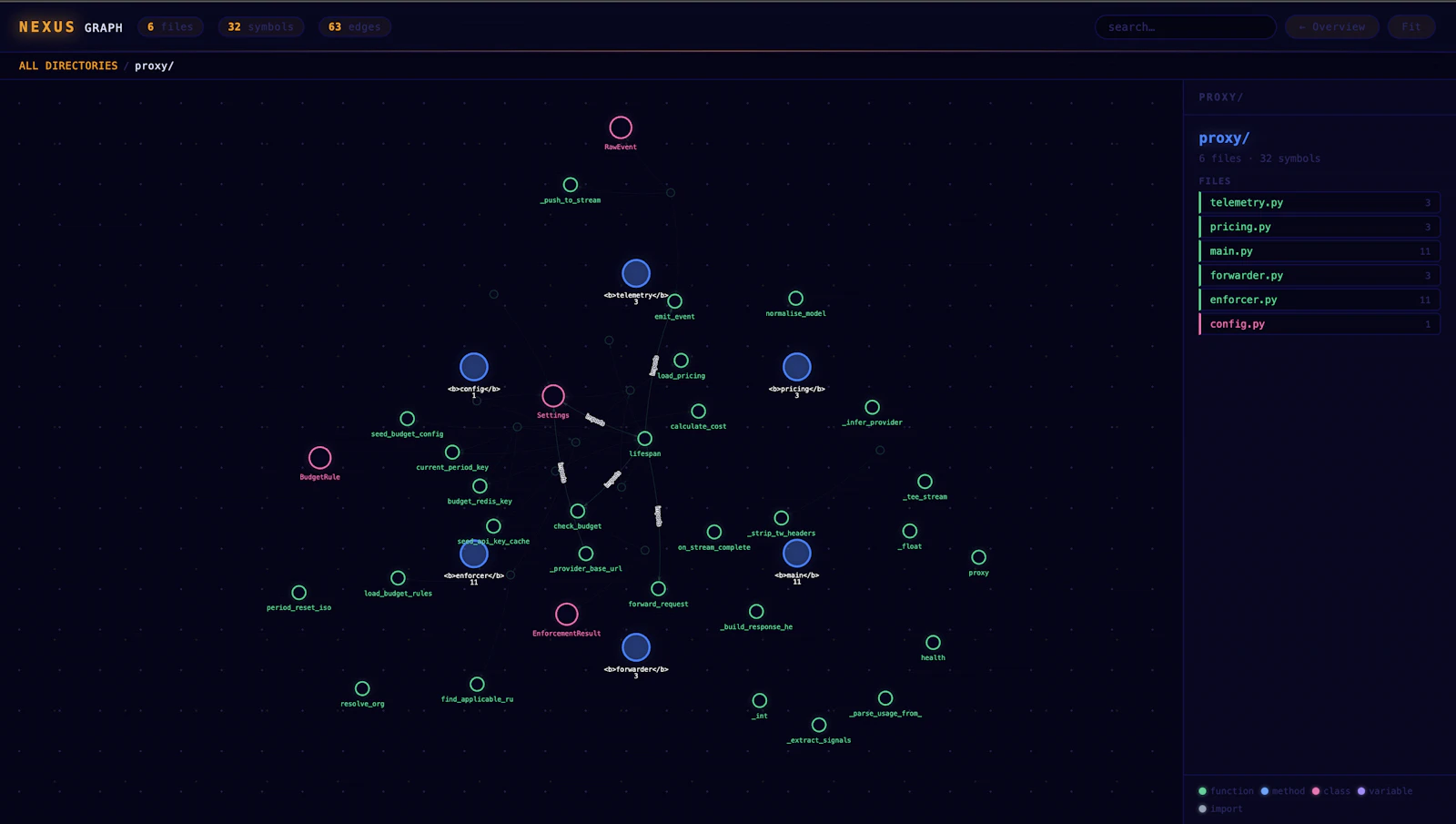Click the _strip_tw_headers function node

coord(782,518)
